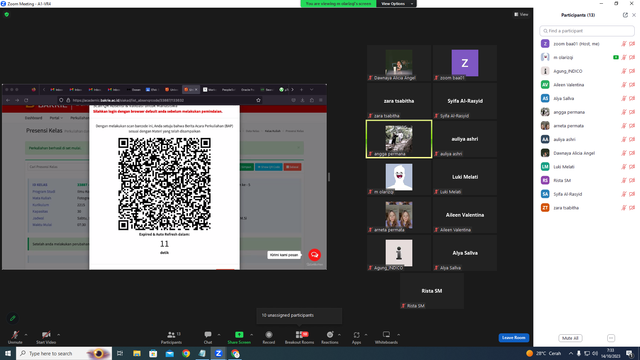
Task: Open the Reactions menu
Action: 330,337
